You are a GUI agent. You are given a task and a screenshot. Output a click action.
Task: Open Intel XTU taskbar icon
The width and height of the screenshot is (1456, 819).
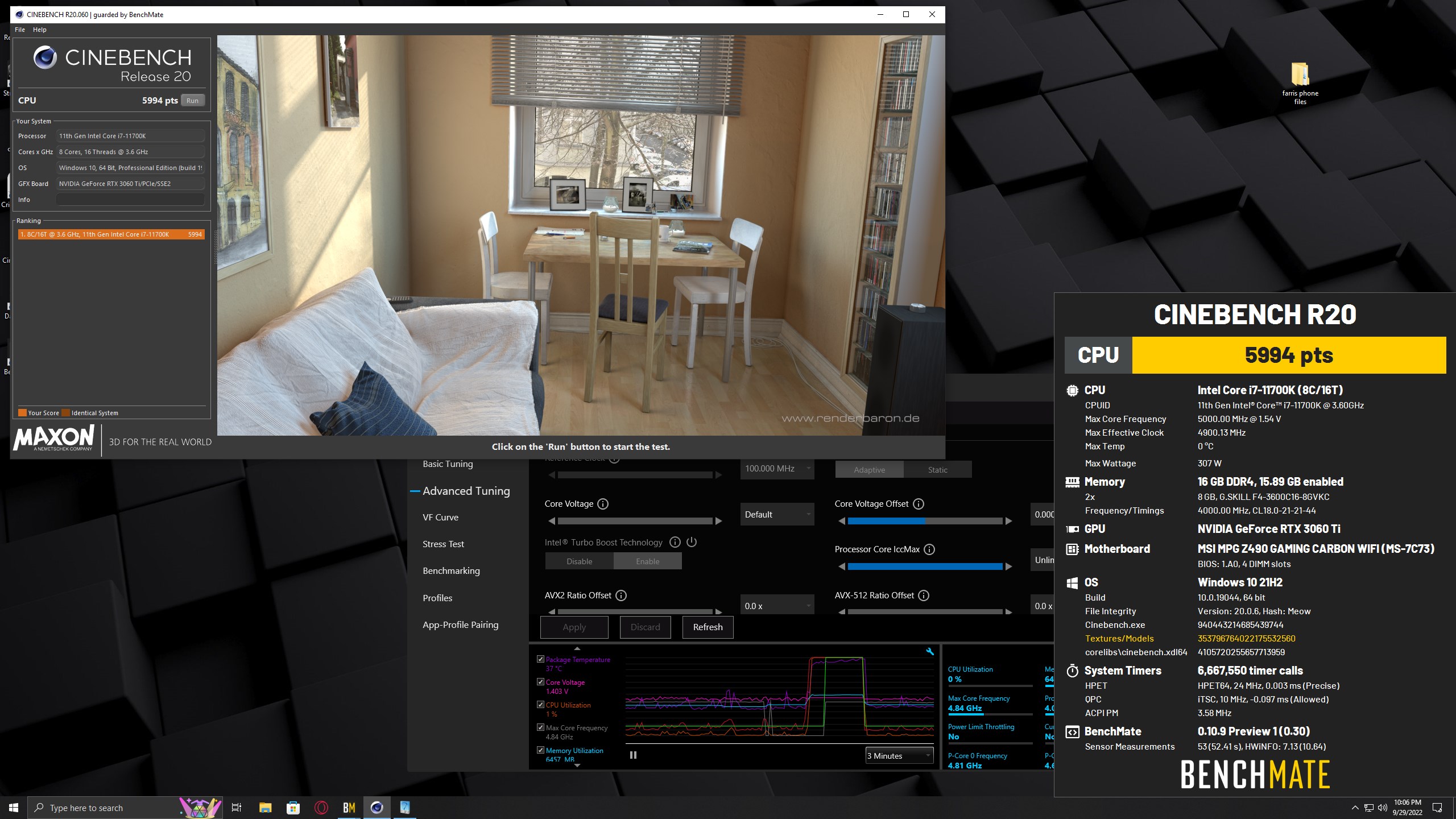404,808
